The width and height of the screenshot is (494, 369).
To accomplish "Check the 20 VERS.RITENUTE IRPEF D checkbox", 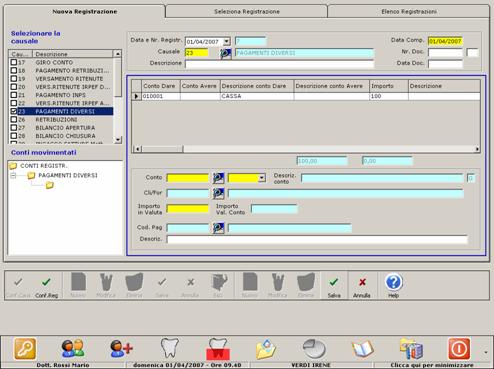I will pyautogui.click(x=14, y=87).
